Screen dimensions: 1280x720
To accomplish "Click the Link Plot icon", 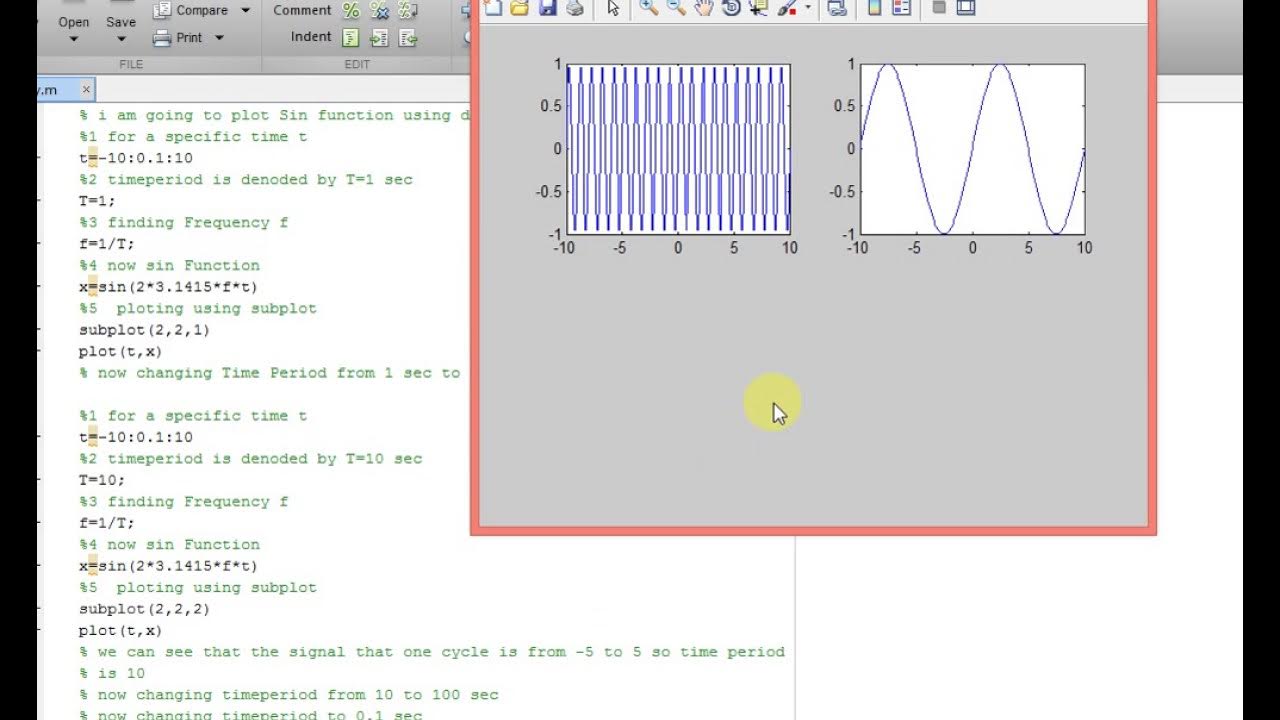I will [x=838, y=8].
